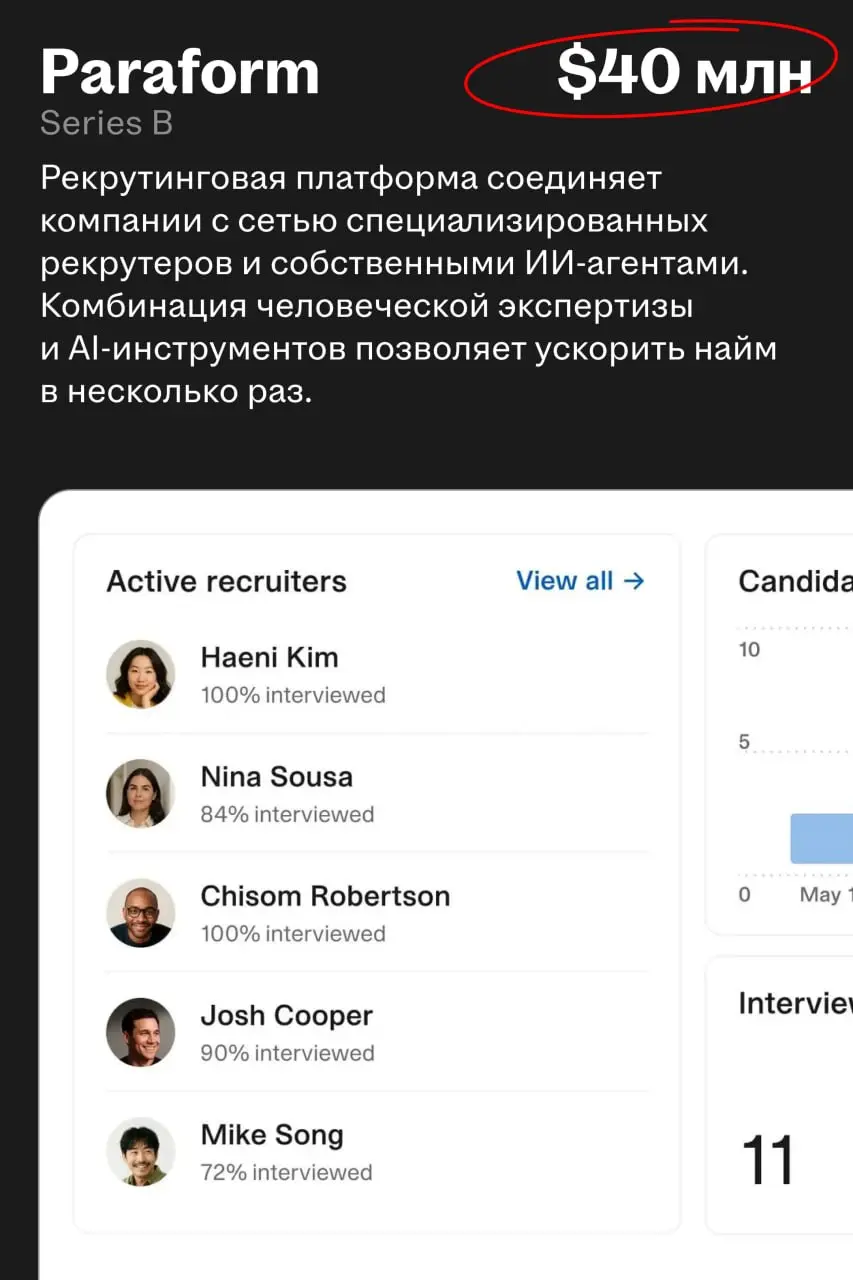The height and width of the screenshot is (1280, 853).
Task: Click the arrow icon next to View all
Action: click(x=637, y=581)
